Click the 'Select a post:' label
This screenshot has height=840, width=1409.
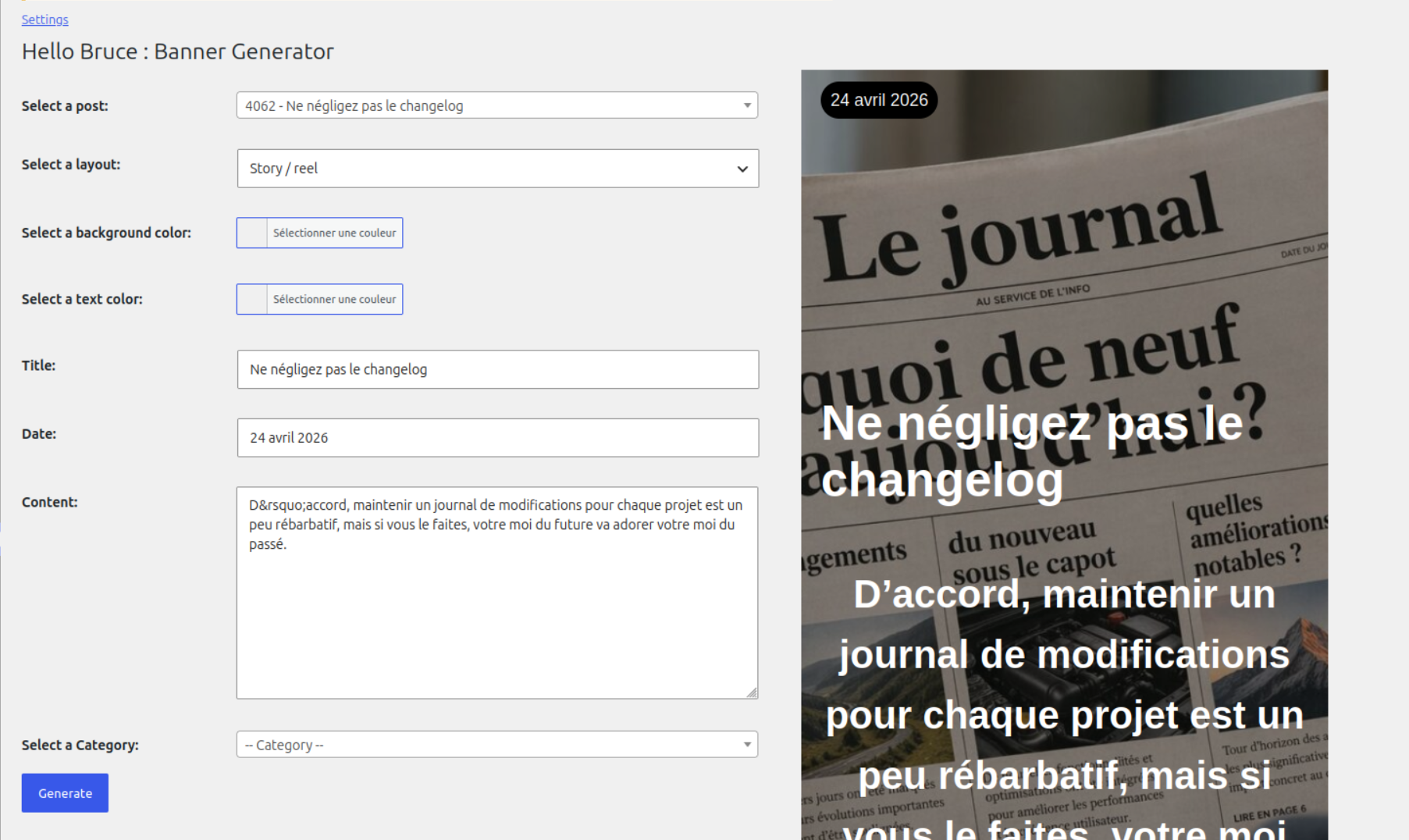tap(65, 106)
